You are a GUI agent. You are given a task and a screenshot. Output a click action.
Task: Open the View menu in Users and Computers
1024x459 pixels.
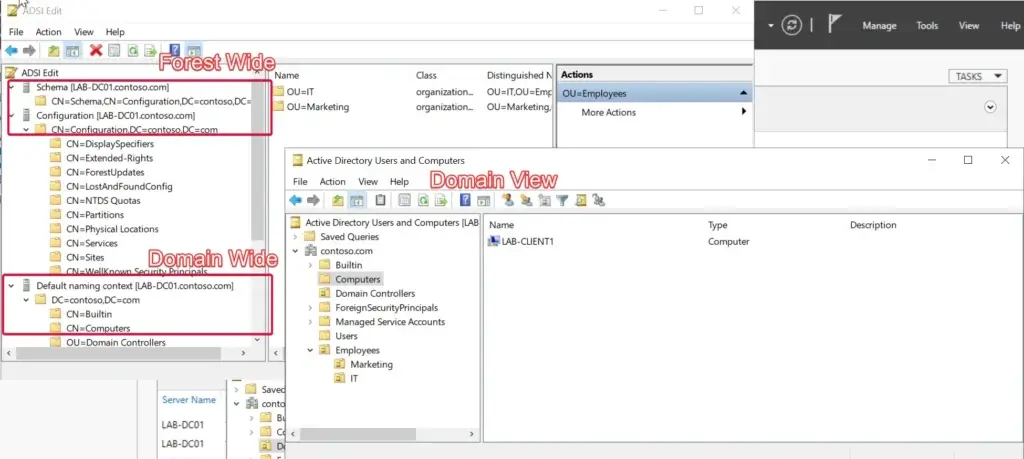click(368, 182)
